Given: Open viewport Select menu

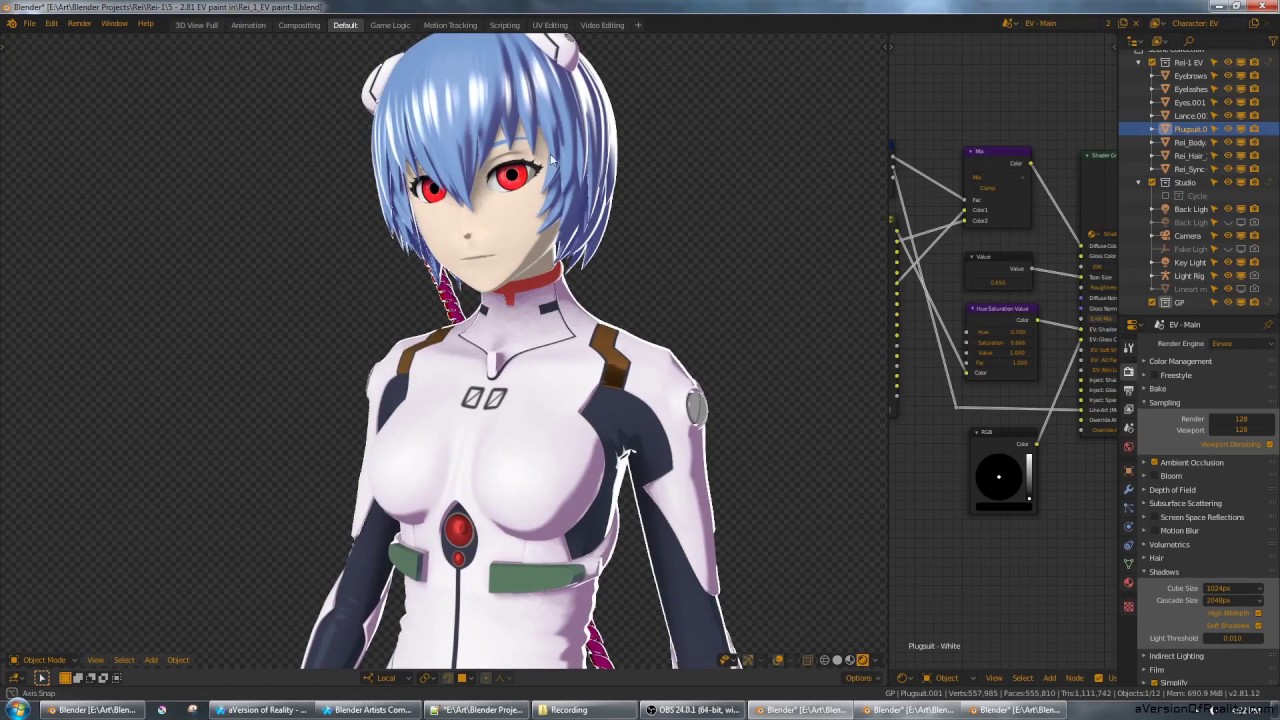Looking at the screenshot, I should (x=124, y=660).
